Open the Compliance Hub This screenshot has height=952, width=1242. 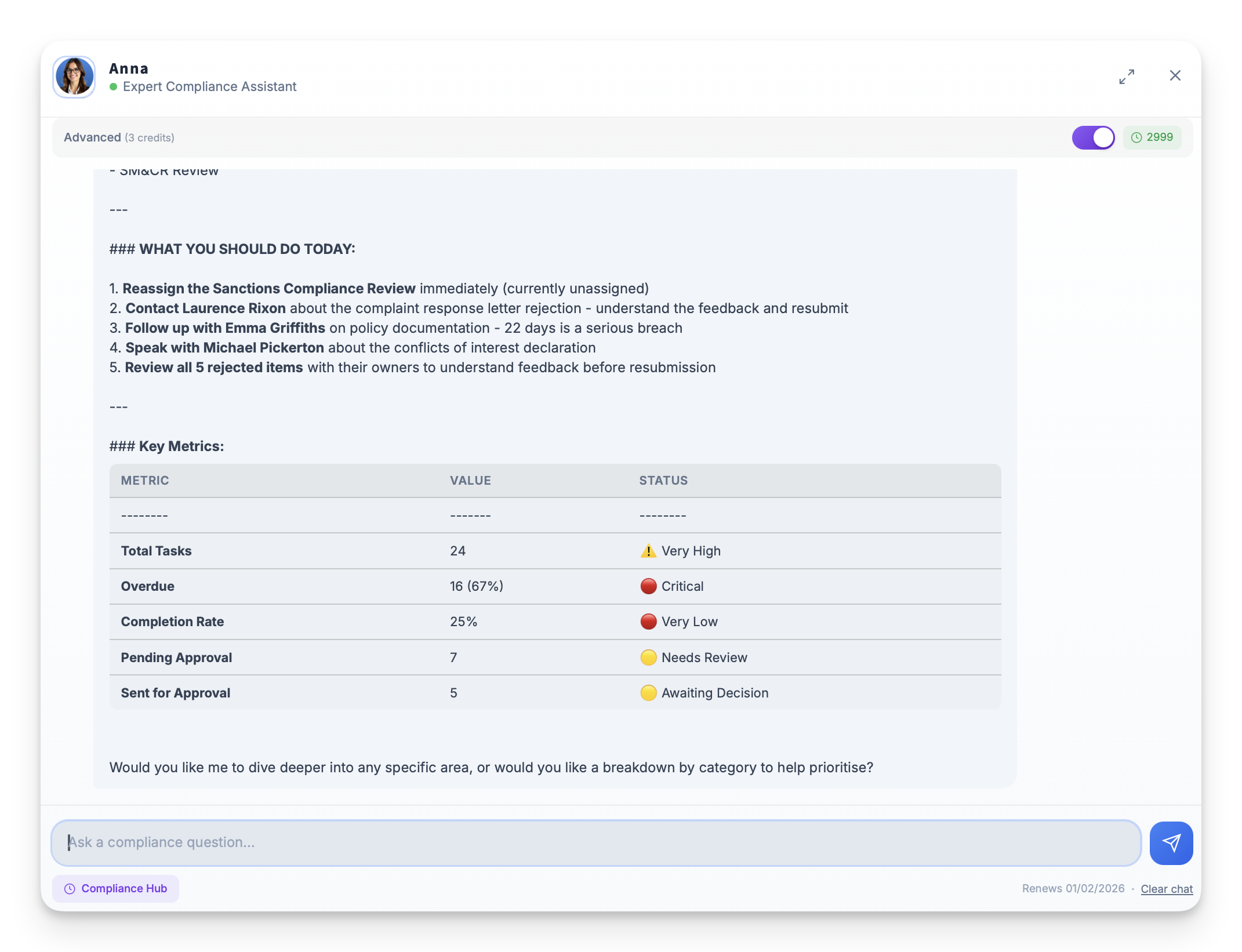(115, 888)
